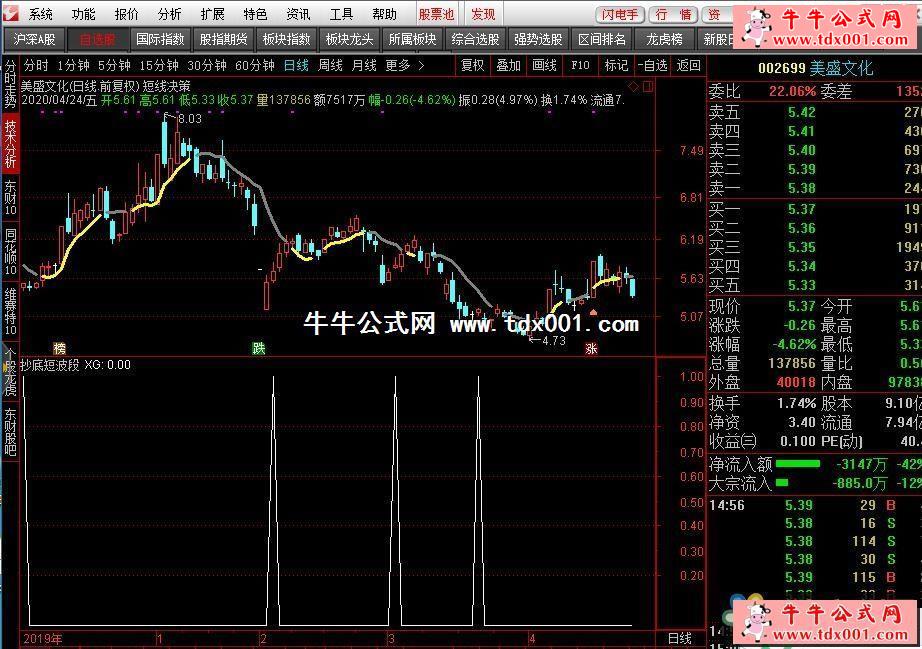Open the 系统 menu
This screenshot has width=922, height=649.
point(41,14)
